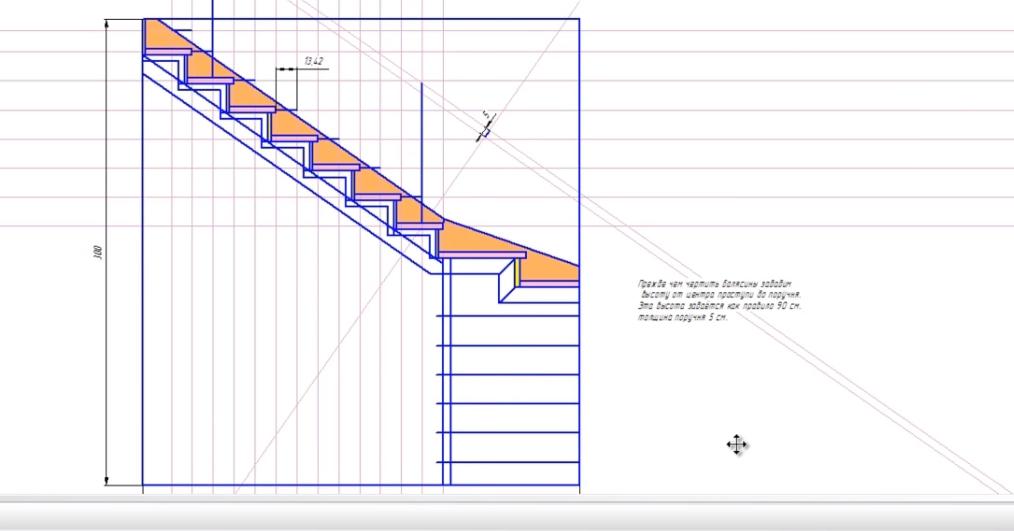Click the 13.42 dimension label
This screenshot has width=1014, height=531.
[x=313, y=62]
